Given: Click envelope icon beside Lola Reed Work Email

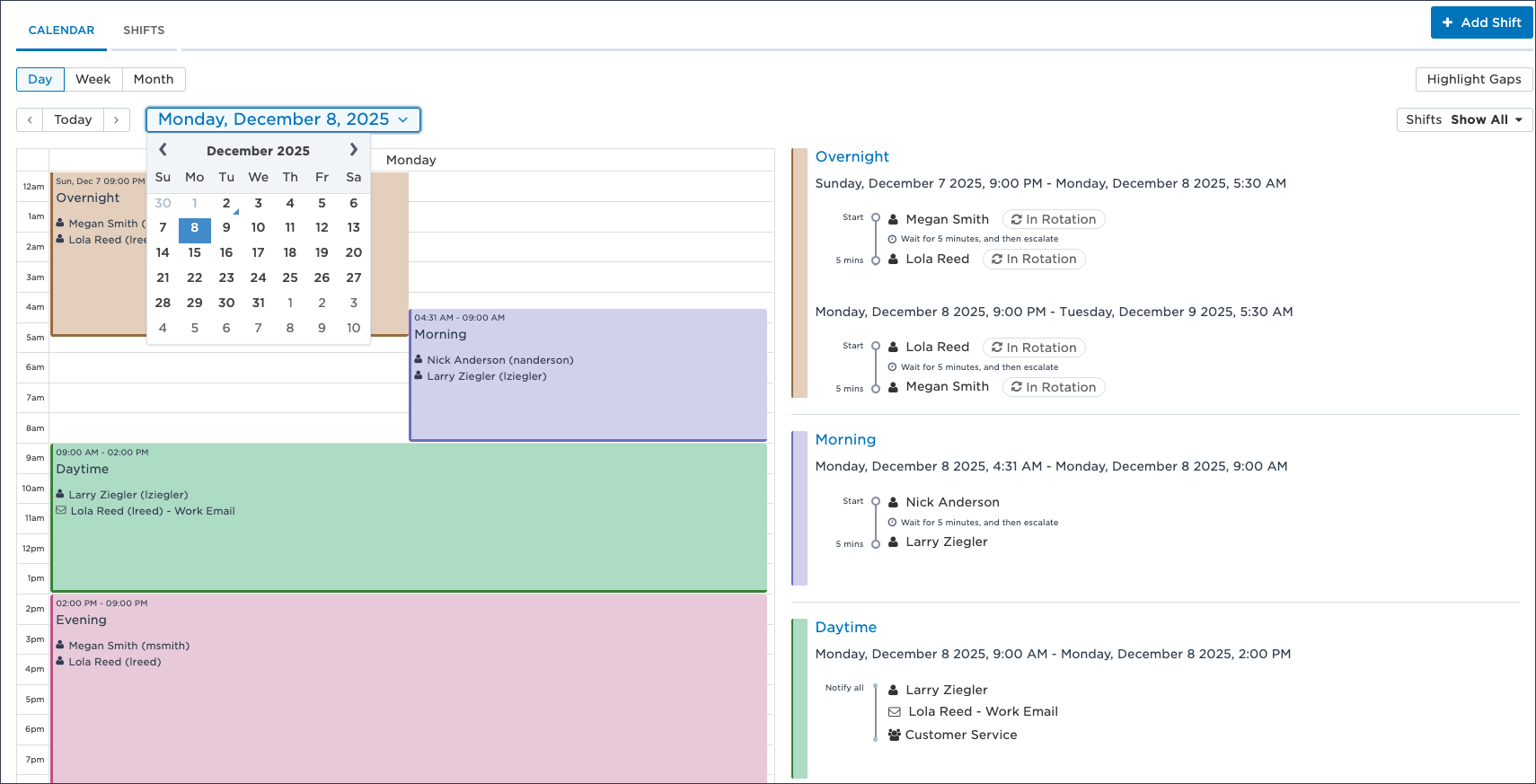Looking at the screenshot, I should click(894, 711).
